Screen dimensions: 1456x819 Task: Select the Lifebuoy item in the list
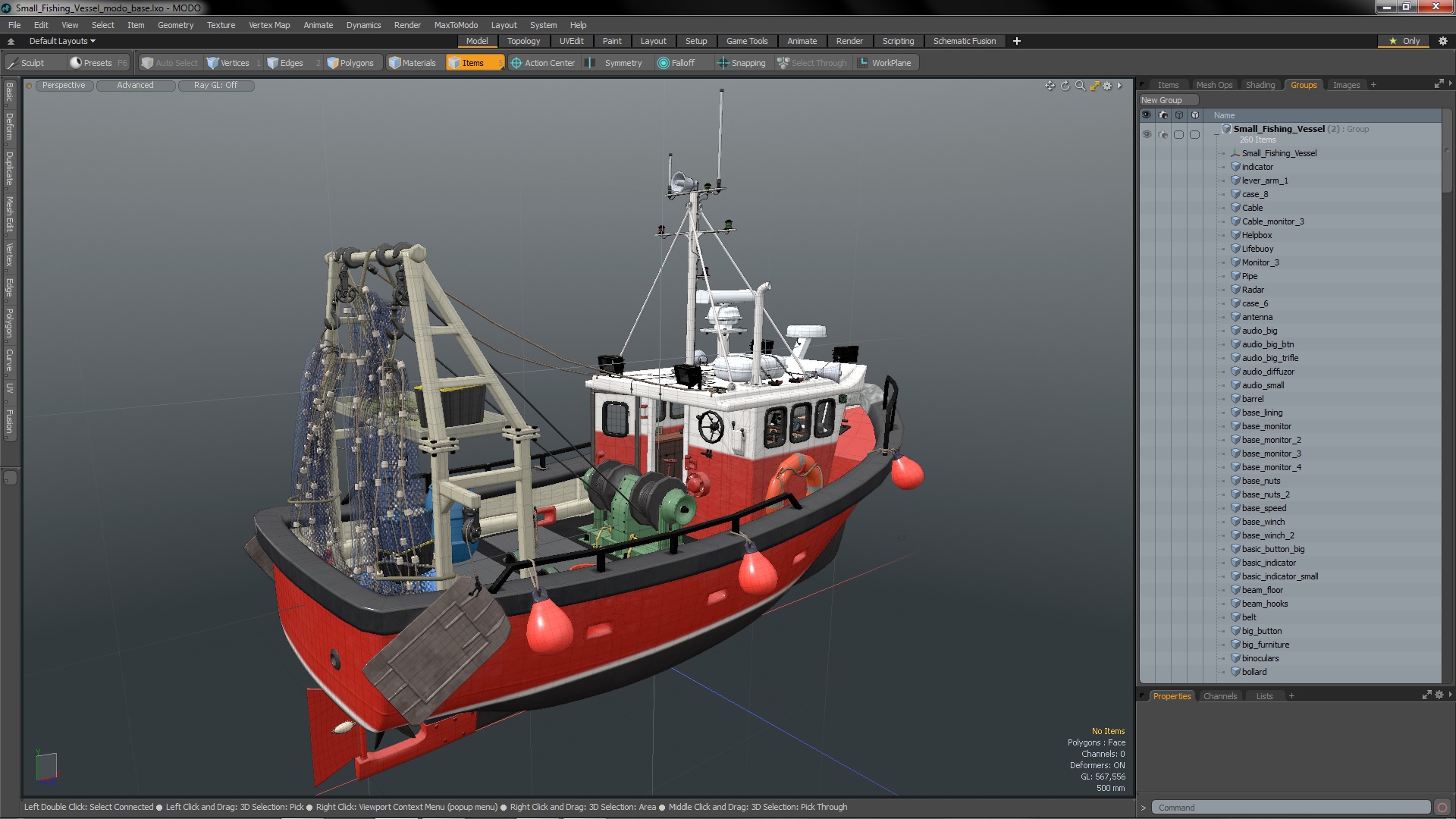coord(1257,249)
